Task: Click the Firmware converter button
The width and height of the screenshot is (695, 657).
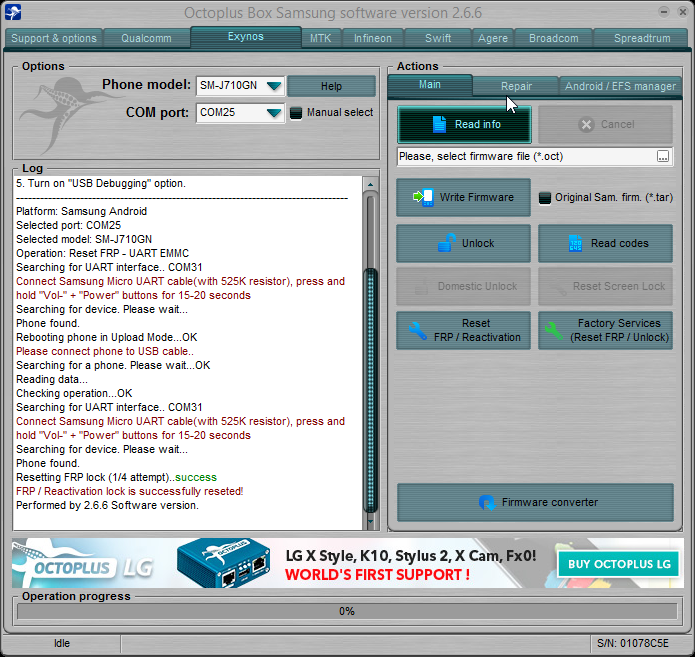Action: click(535, 502)
